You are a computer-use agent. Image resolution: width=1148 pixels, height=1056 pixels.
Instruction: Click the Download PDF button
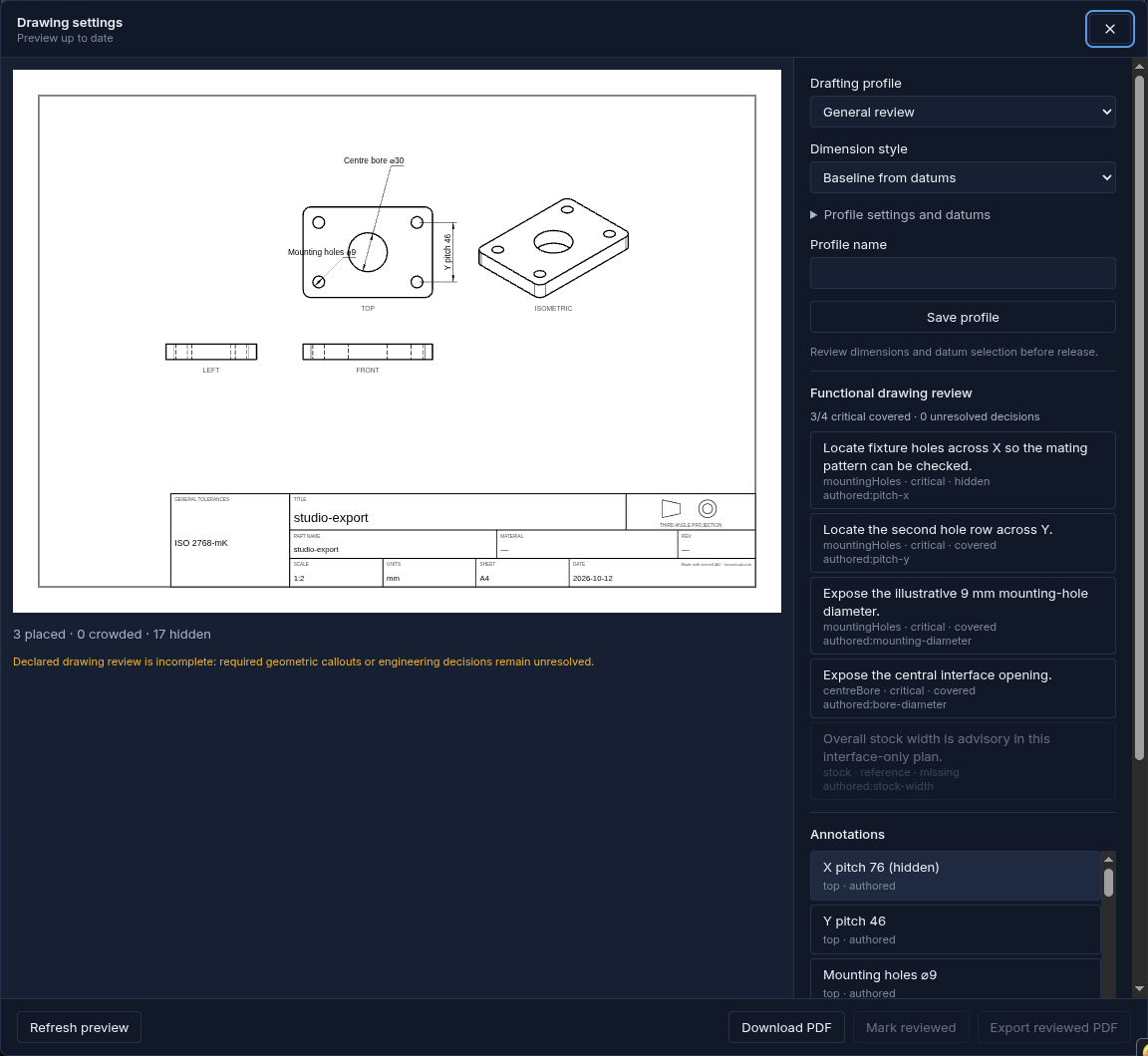785,1027
